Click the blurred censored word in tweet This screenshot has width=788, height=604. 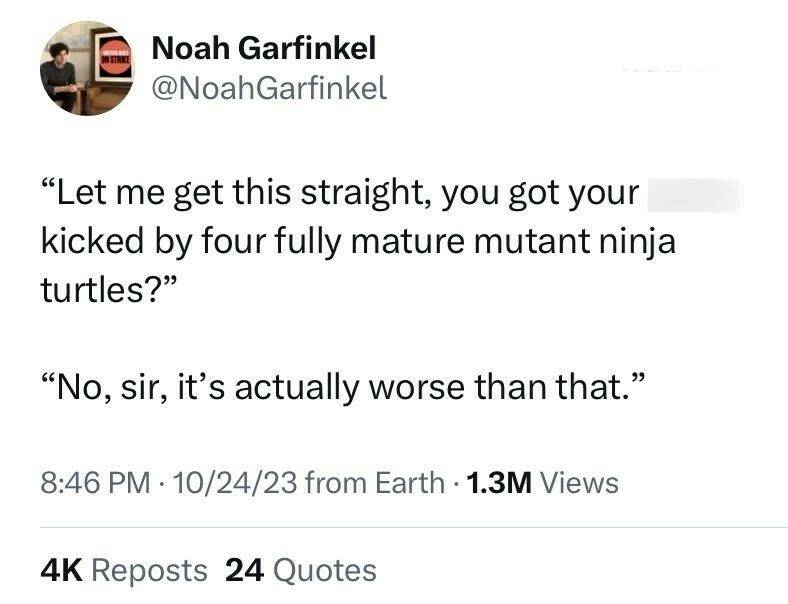(x=694, y=193)
